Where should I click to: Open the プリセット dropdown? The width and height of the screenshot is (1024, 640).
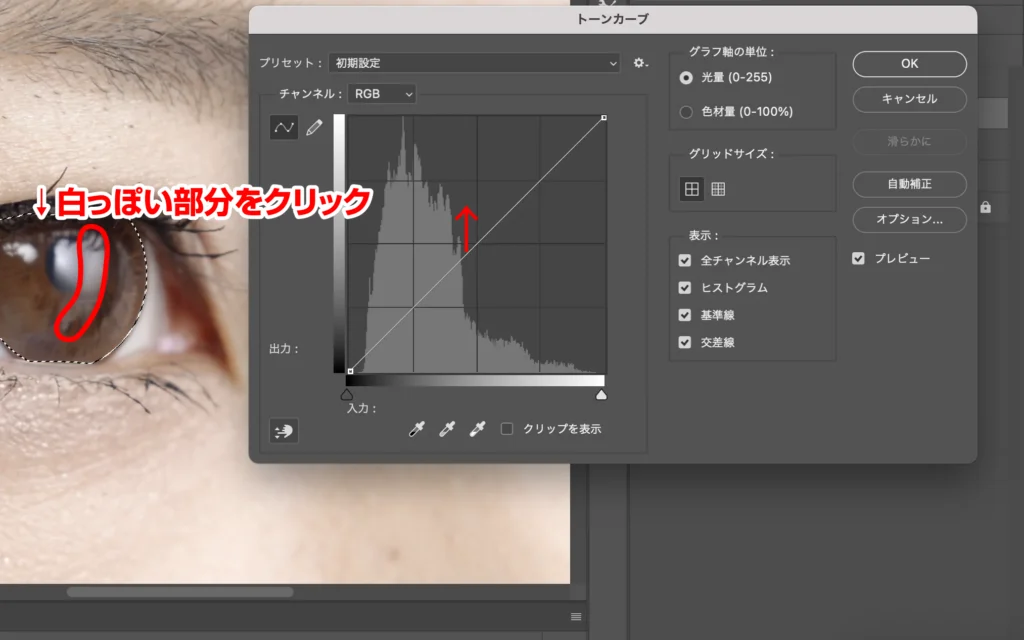(x=474, y=63)
